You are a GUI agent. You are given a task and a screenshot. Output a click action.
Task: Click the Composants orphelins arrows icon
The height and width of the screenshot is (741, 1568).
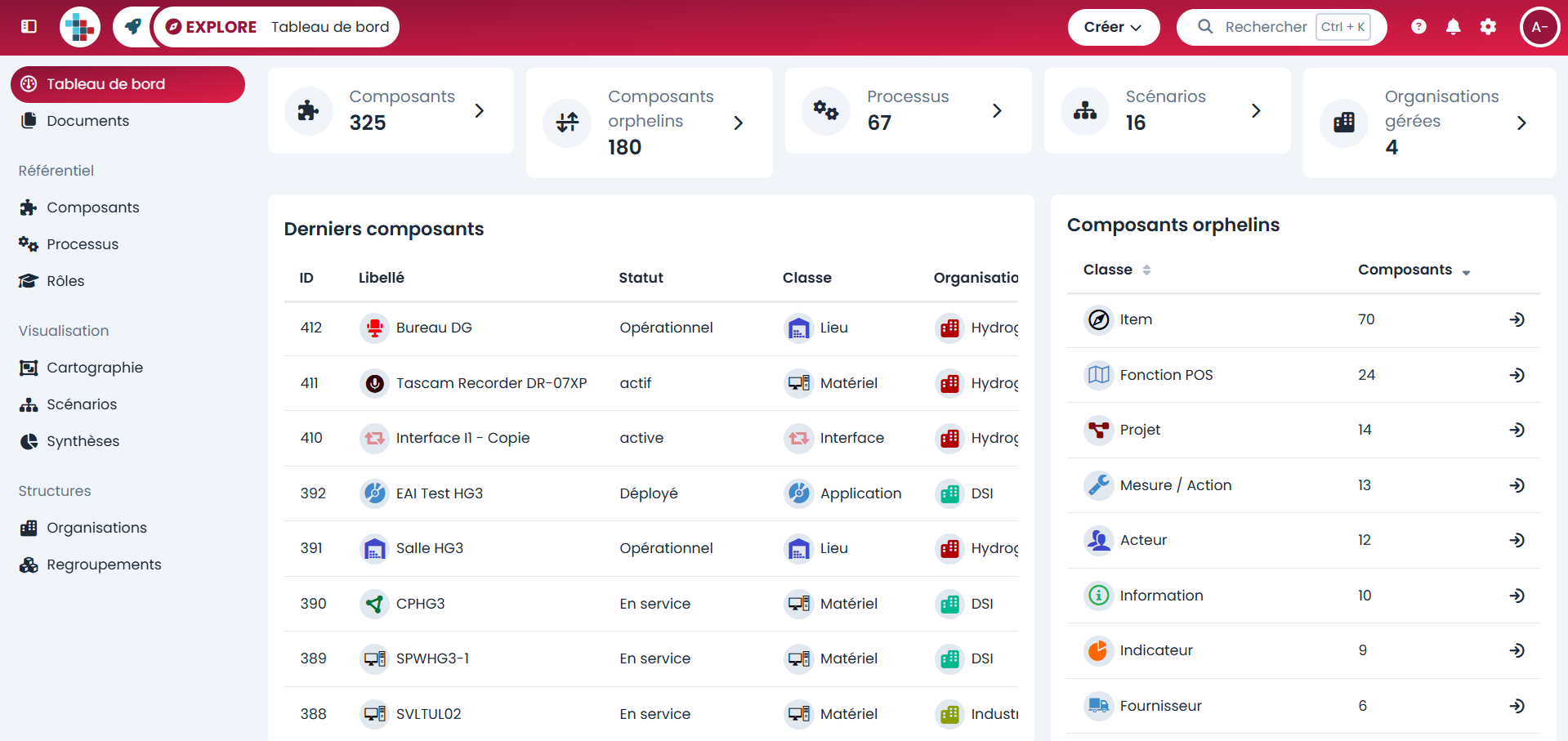coord(567,123)
